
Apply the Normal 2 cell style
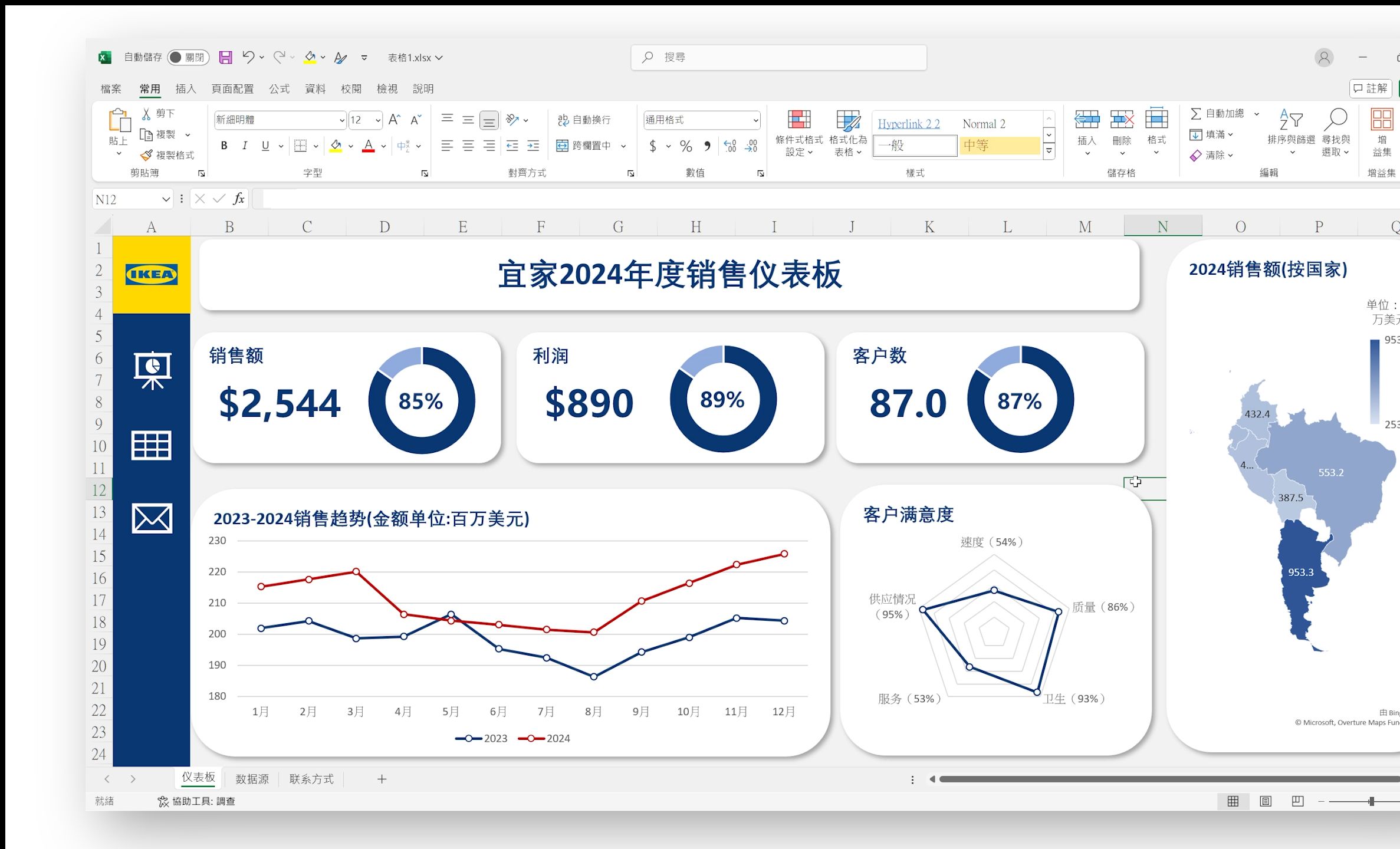[984, 124]
